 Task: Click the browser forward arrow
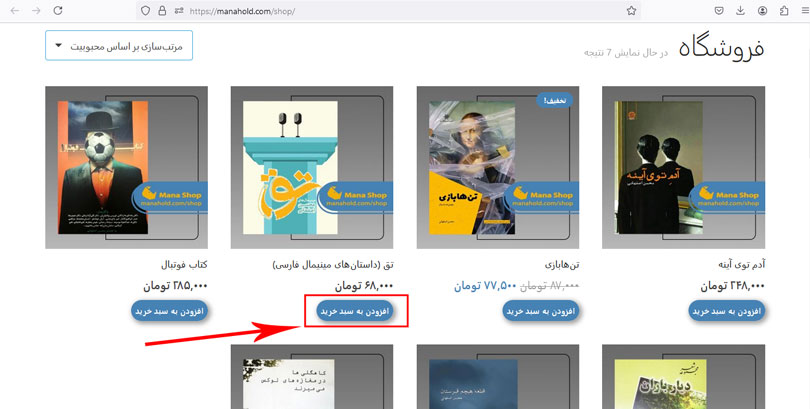tap(36, 10)
